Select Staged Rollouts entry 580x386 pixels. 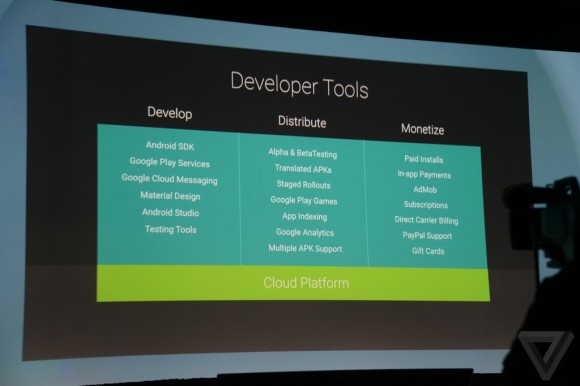tap(303, 184)
